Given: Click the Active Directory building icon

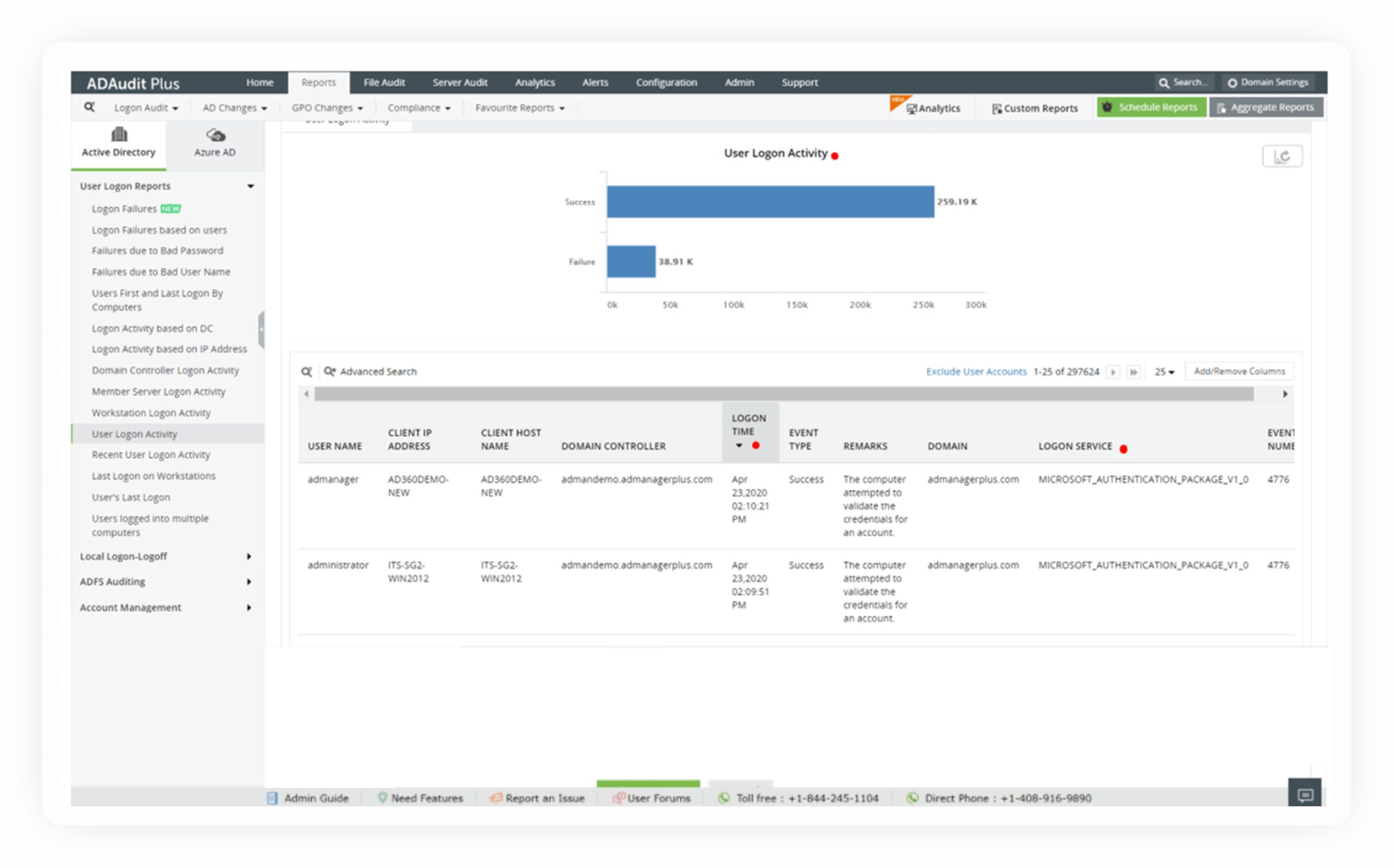Looking at the screenshot, I should coord(119,135).
